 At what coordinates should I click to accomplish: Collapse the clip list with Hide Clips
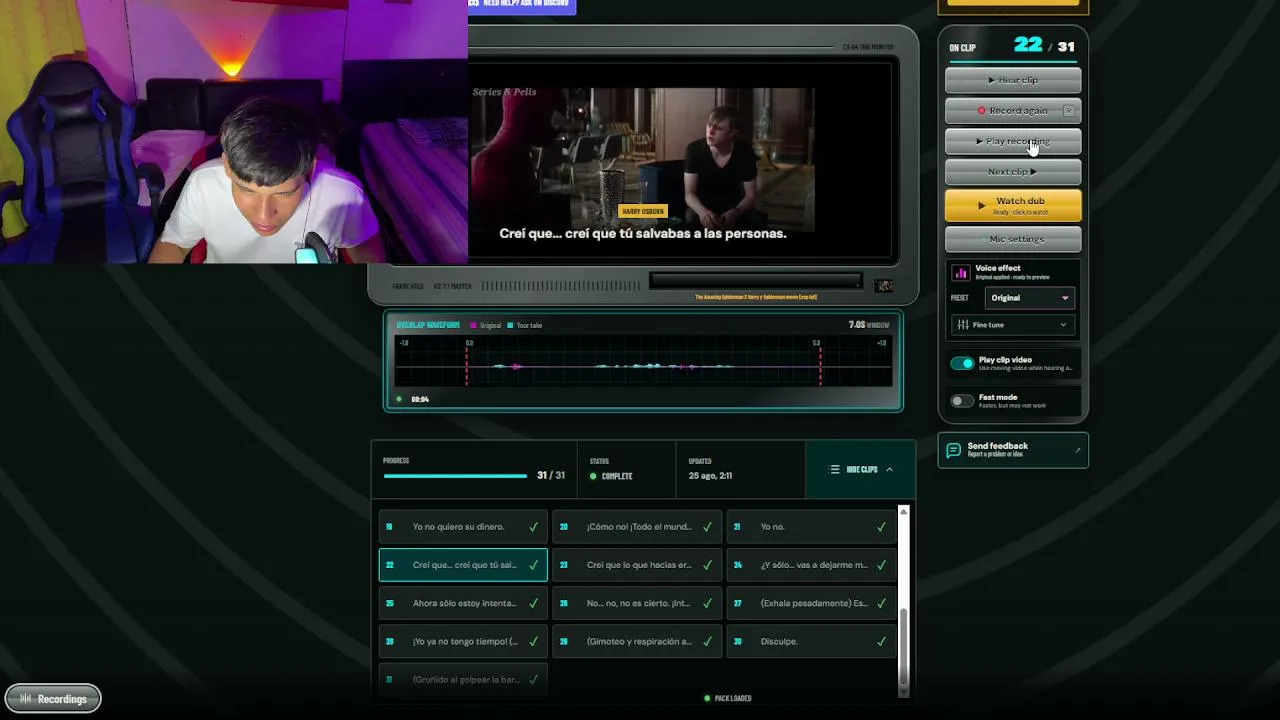(x=861, y=470)
